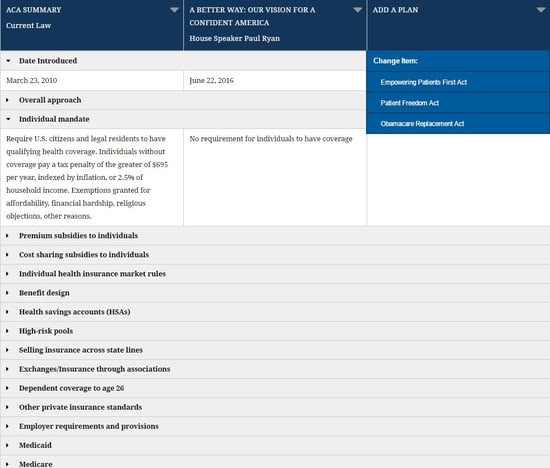Click the 'Change Item:' menu header
The width and height of the screenshot is (550, 468).
[x=395, y=61]
